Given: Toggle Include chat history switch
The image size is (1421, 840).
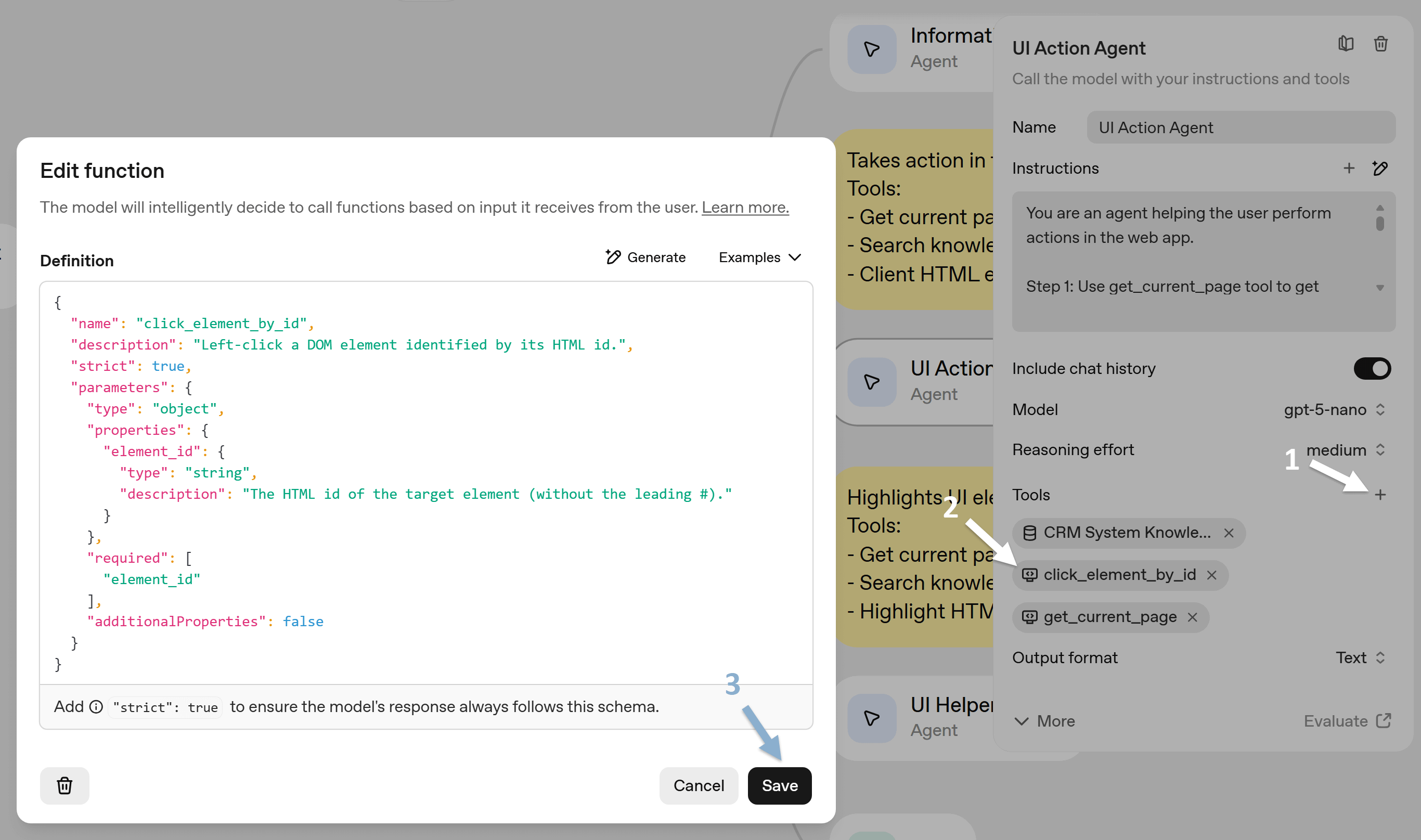Looking at the screenshot, I should [x=1372, y=368].
